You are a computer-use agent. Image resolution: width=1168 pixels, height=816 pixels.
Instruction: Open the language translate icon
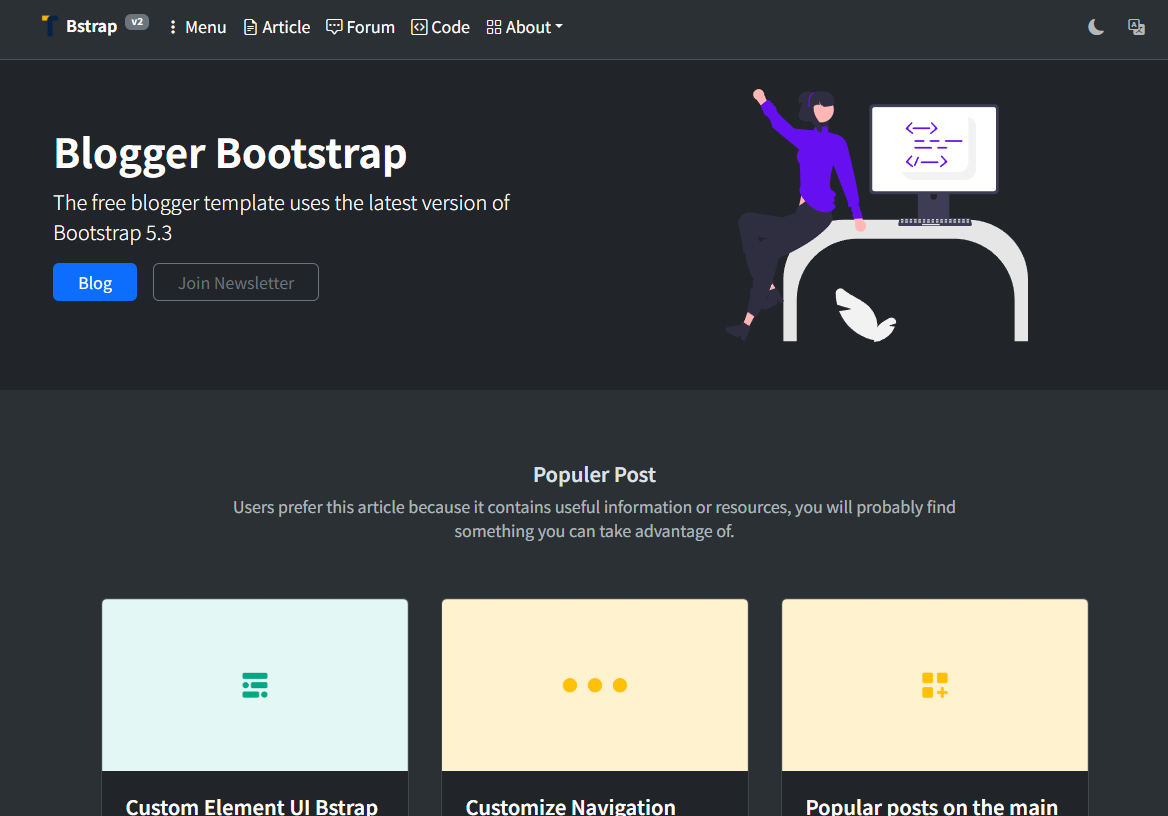(1136, 28)
